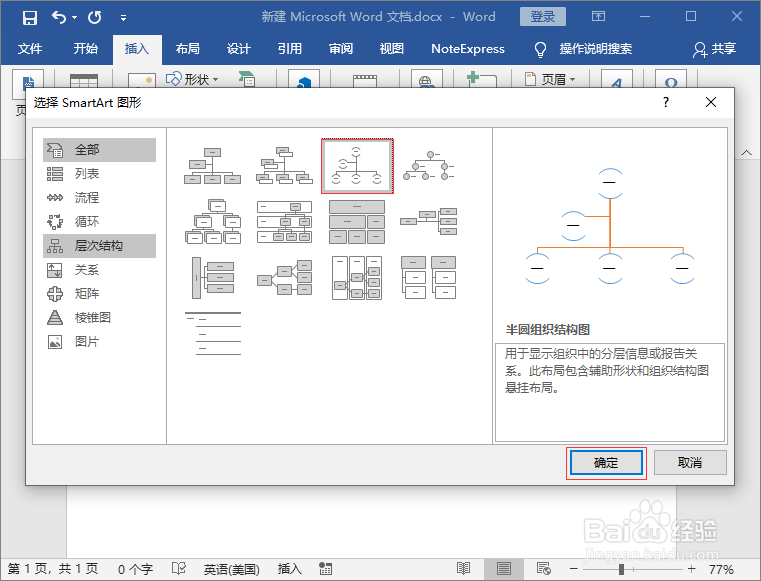Click the 确定 button

[606, 463]
